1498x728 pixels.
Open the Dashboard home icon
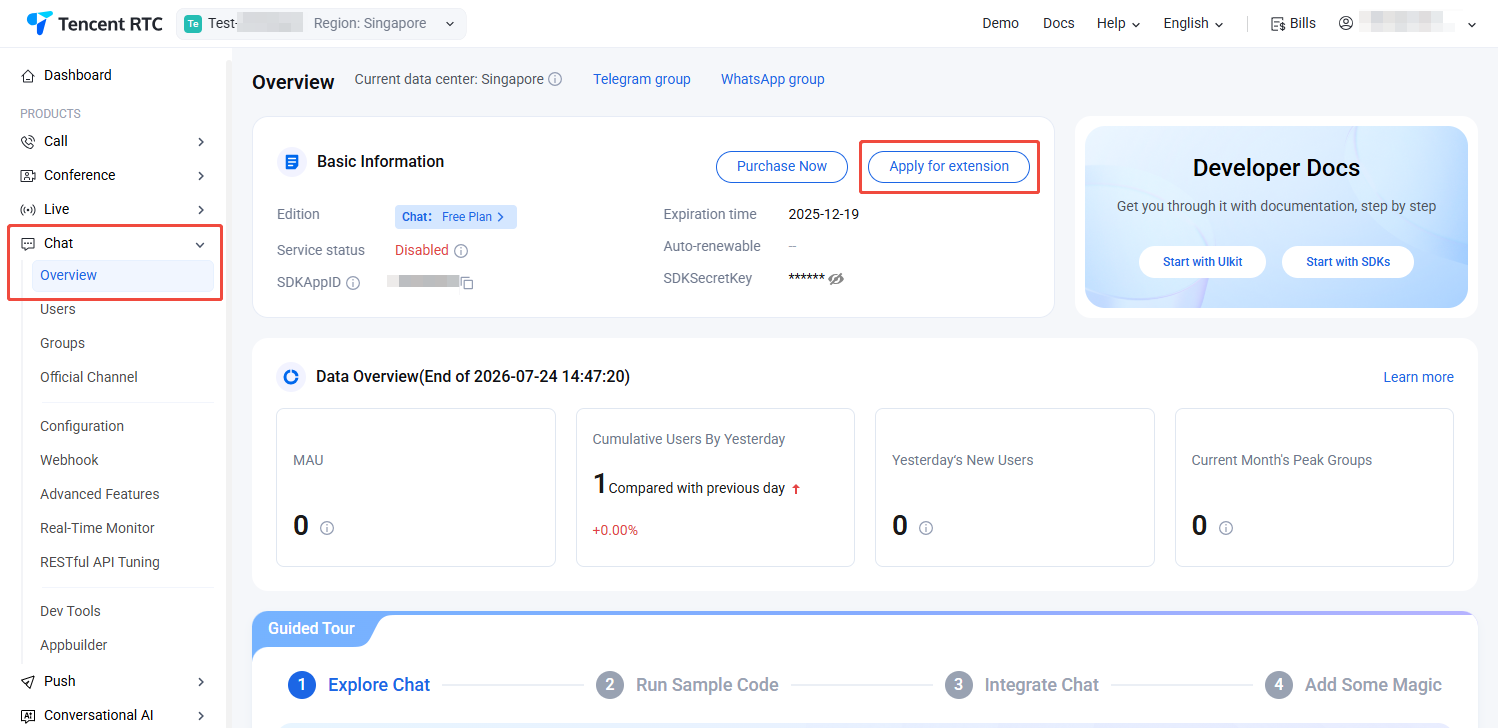[x=28, y=76]
